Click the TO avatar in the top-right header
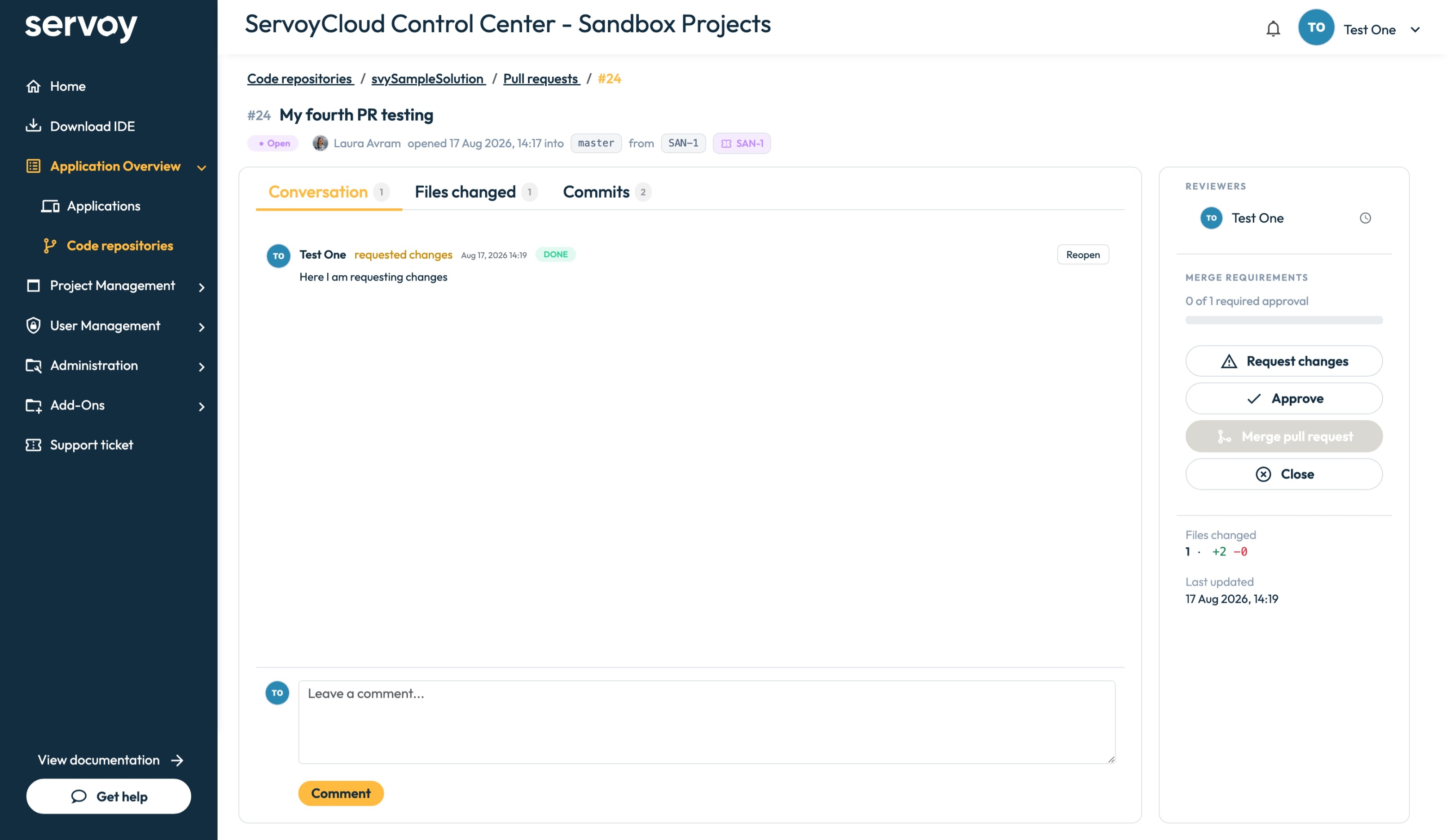 point(1316,27)
